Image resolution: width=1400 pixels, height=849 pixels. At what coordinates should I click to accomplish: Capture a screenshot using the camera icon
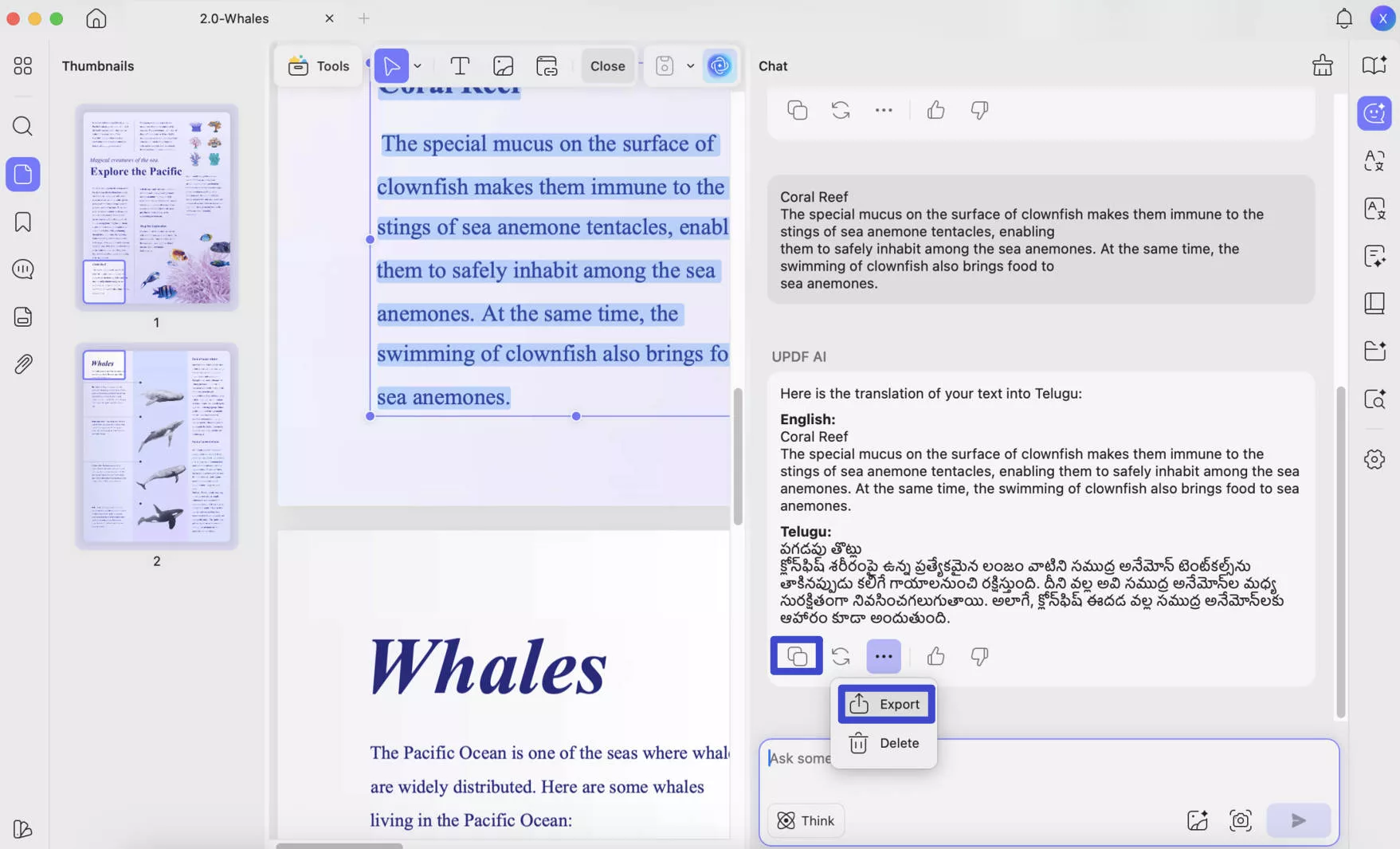1241,820
